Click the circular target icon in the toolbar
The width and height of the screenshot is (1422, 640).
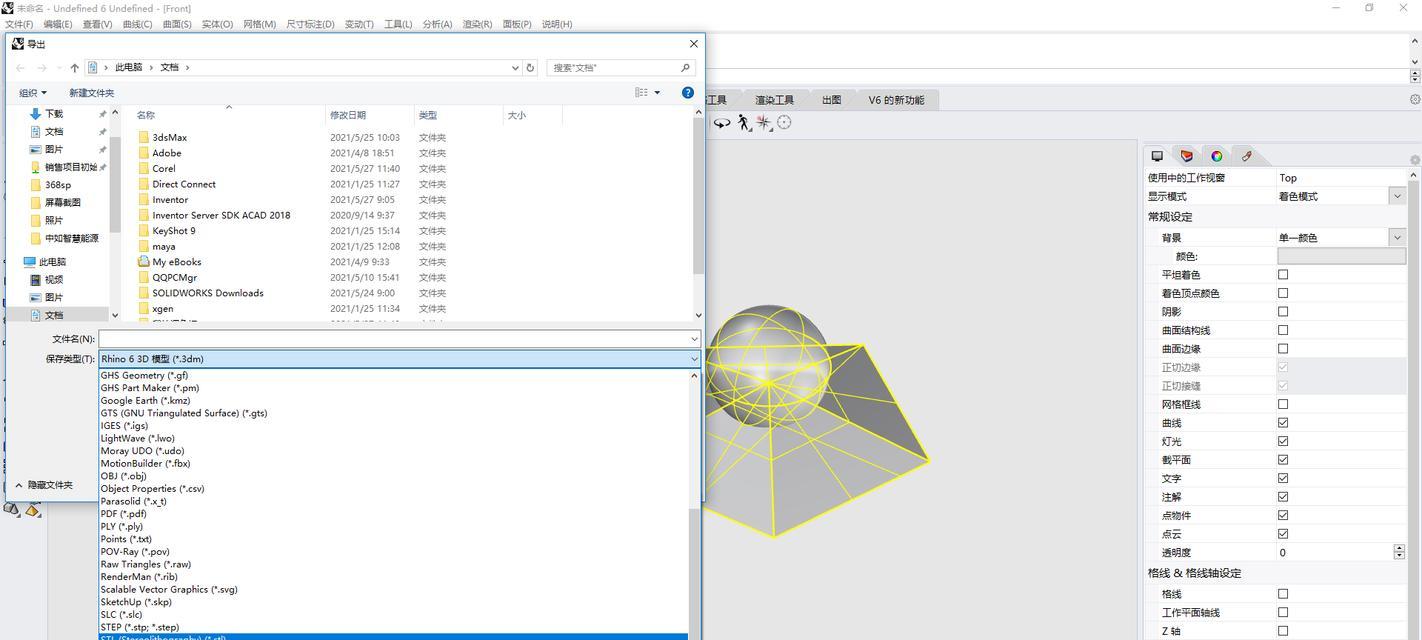[x=784, y=122]
